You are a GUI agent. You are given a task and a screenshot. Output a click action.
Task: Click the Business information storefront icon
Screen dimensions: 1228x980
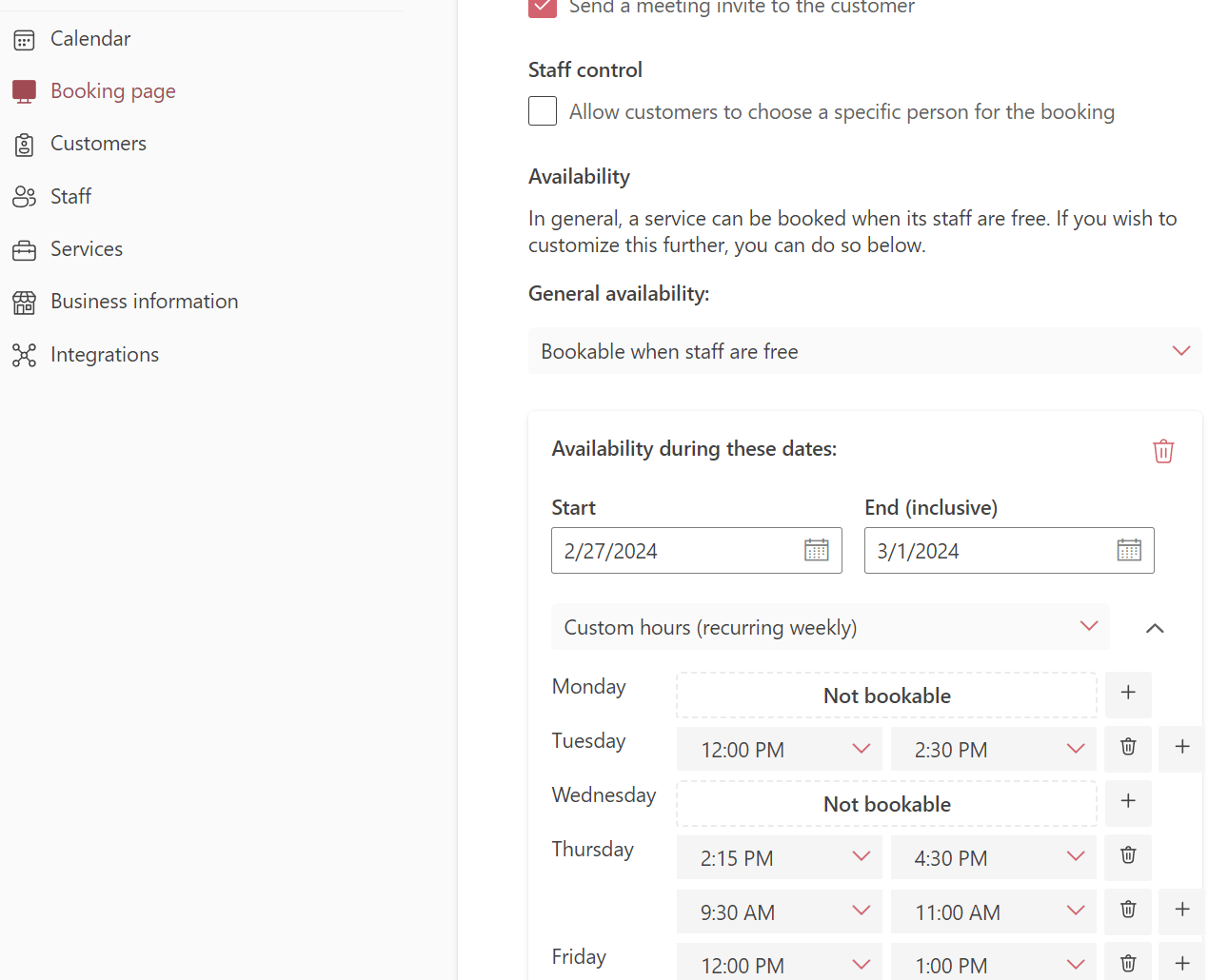click(24, 303)
